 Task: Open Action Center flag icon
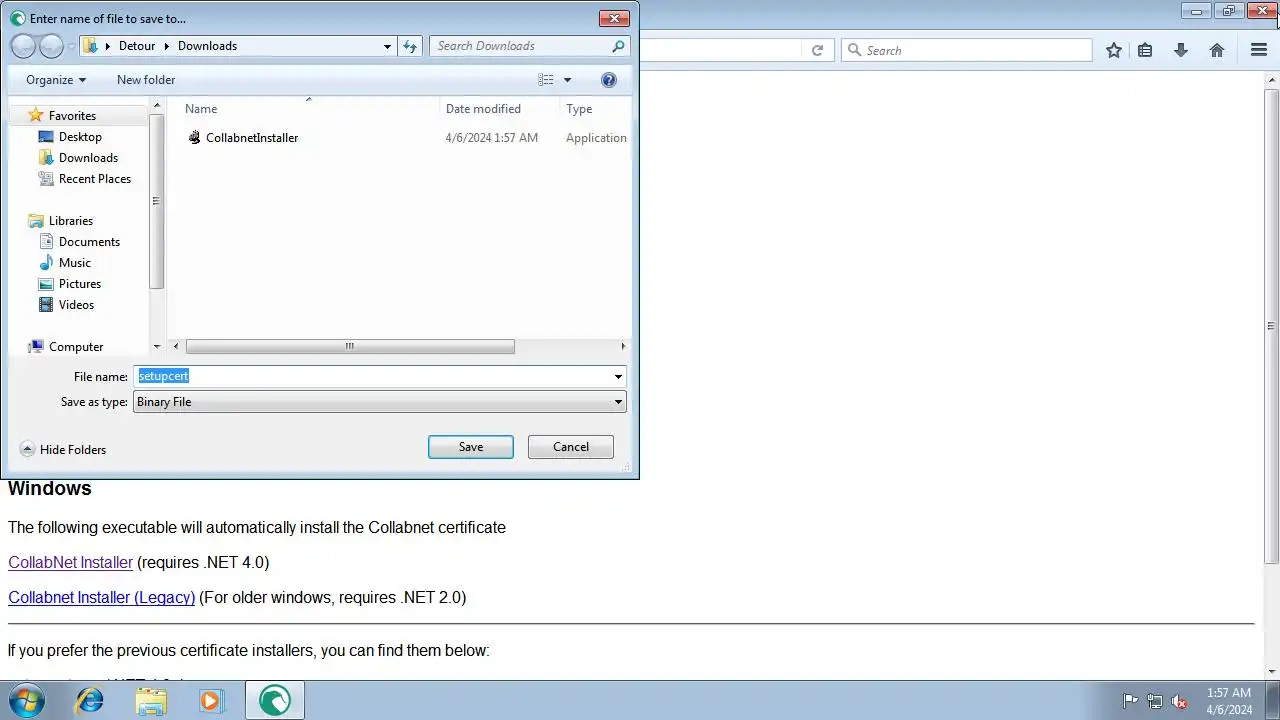(1130, 701)
